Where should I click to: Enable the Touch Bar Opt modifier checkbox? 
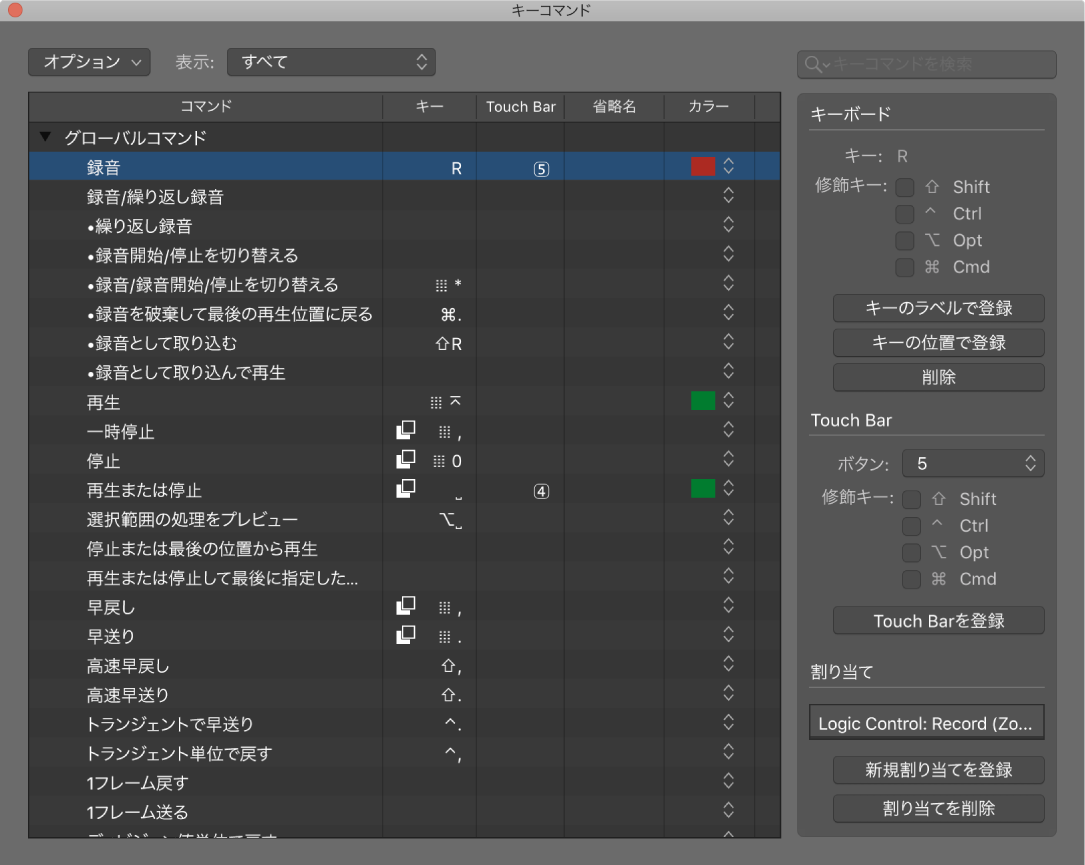pos(911,553)
